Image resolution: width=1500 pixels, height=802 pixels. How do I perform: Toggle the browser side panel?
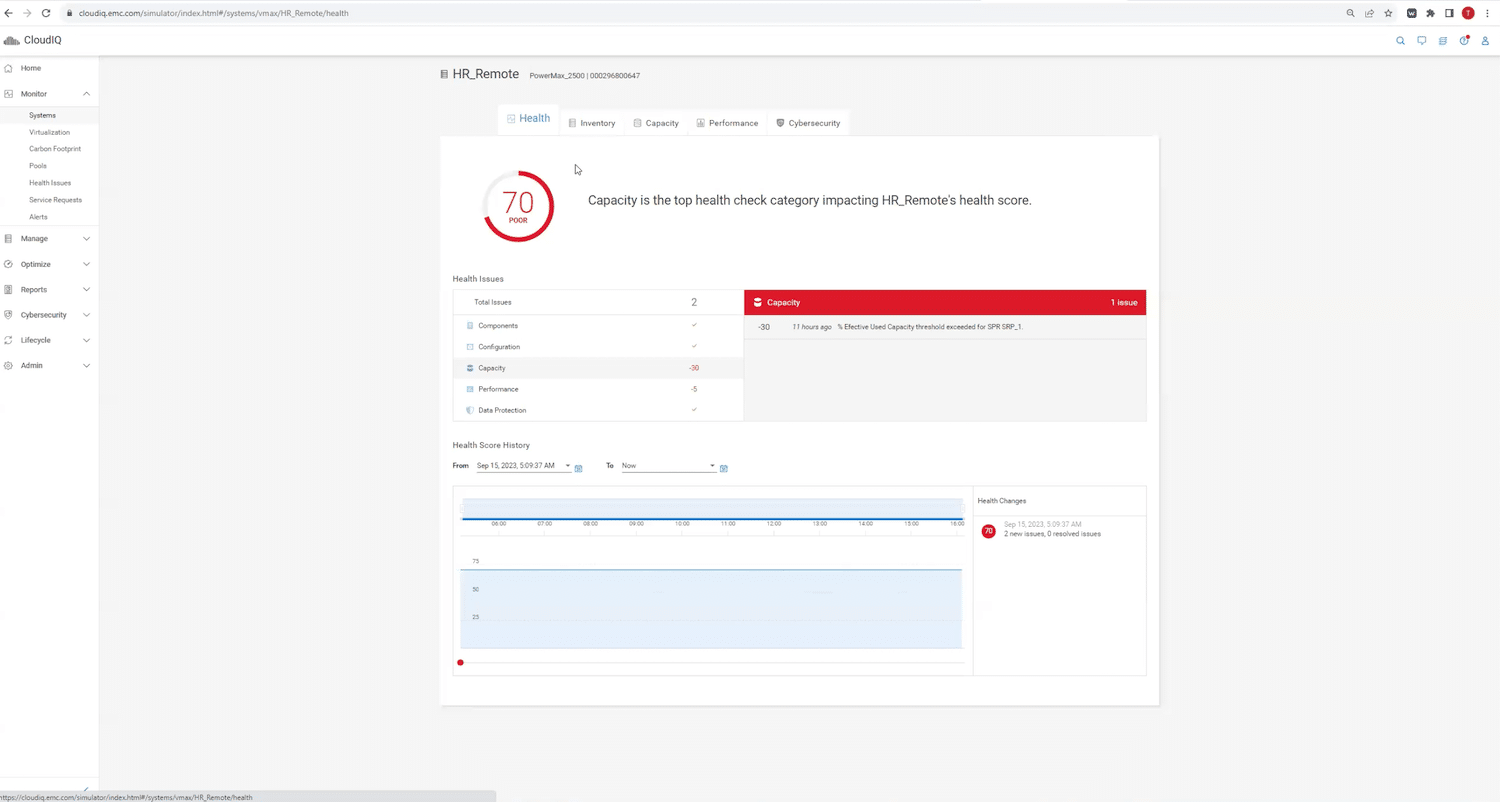pyautogui.click(x=1449, y=13)
